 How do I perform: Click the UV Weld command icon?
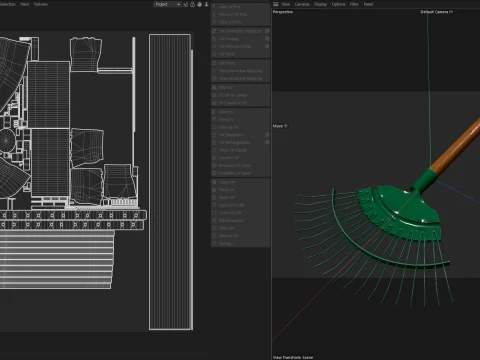pyautogui.click(x=214, y=54)
